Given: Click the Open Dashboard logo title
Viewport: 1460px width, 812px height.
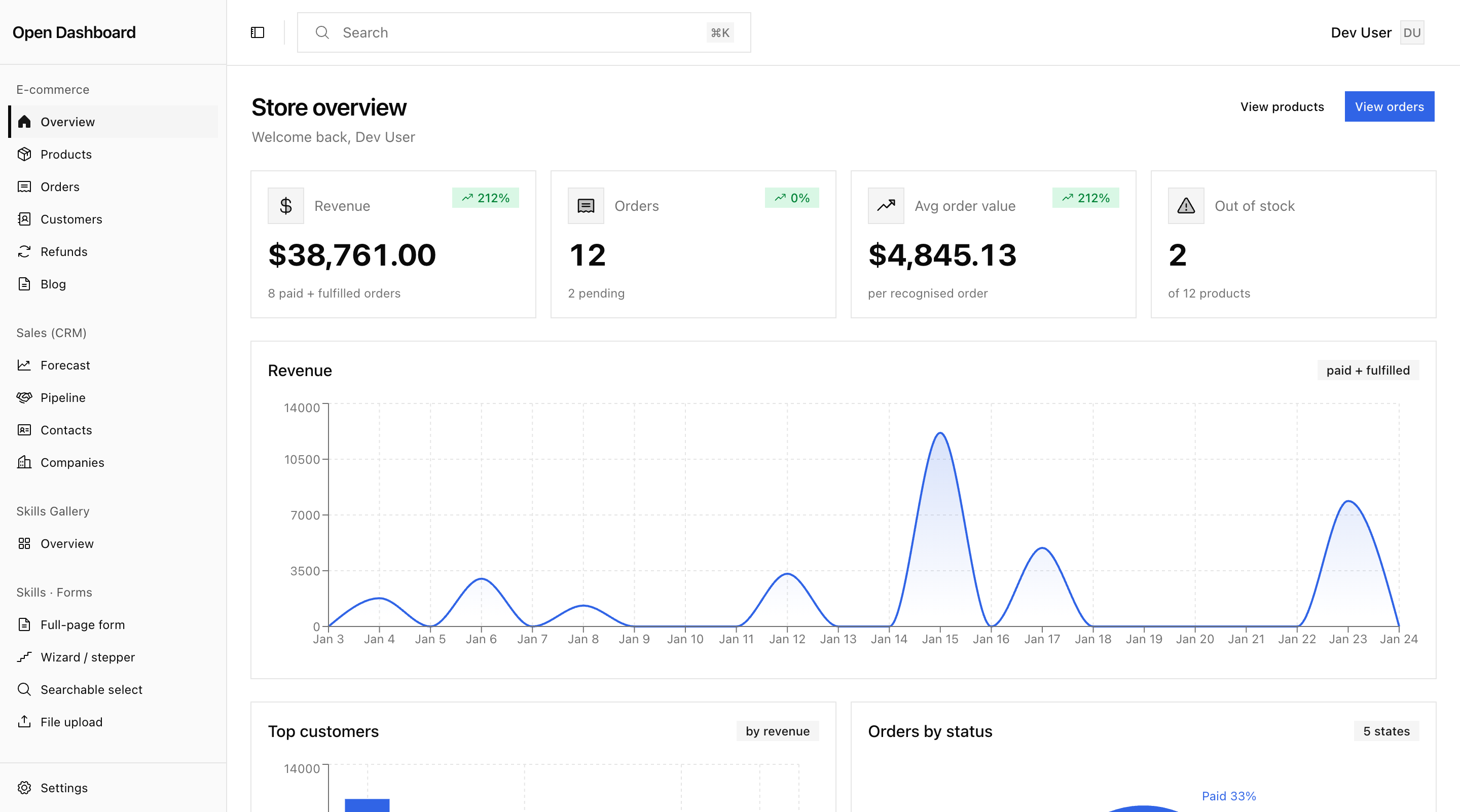Looking at the screenshot, I should coord(74,32).
